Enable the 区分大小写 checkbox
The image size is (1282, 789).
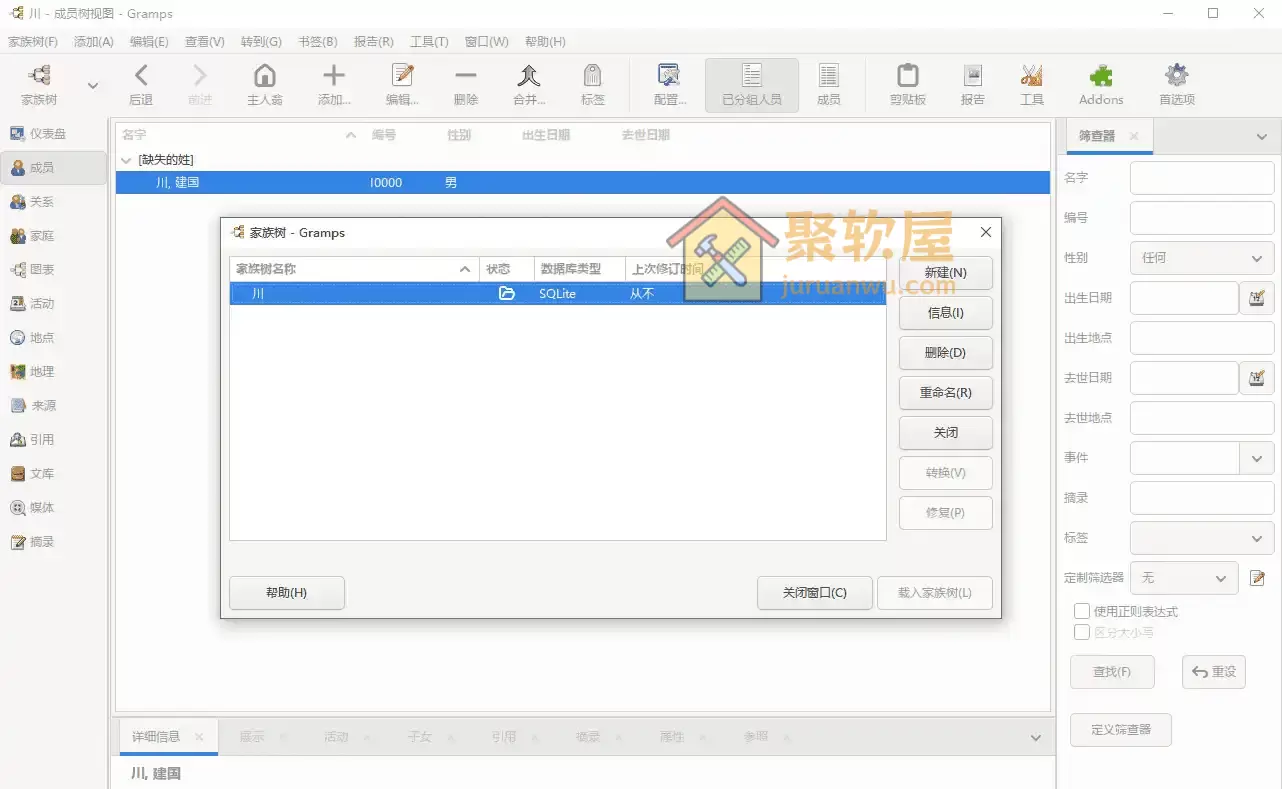point(1082,631)
